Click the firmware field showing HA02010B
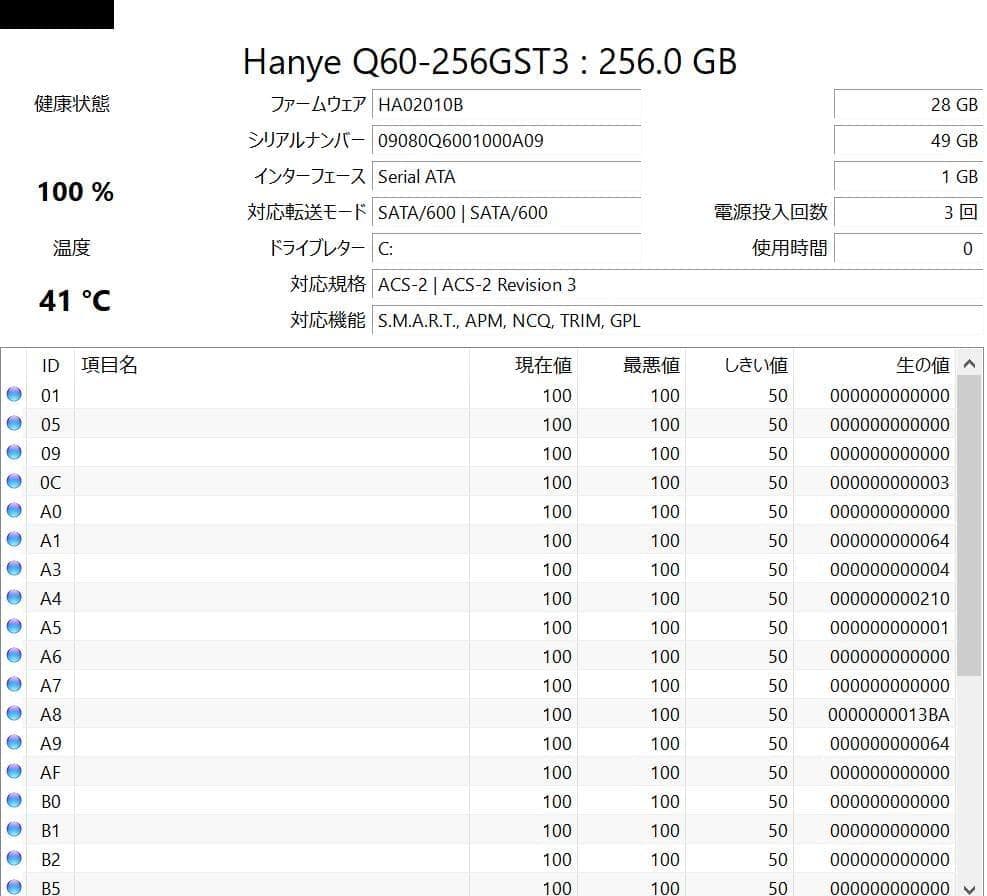Viewport: 987px width, 896px height. 506,105
